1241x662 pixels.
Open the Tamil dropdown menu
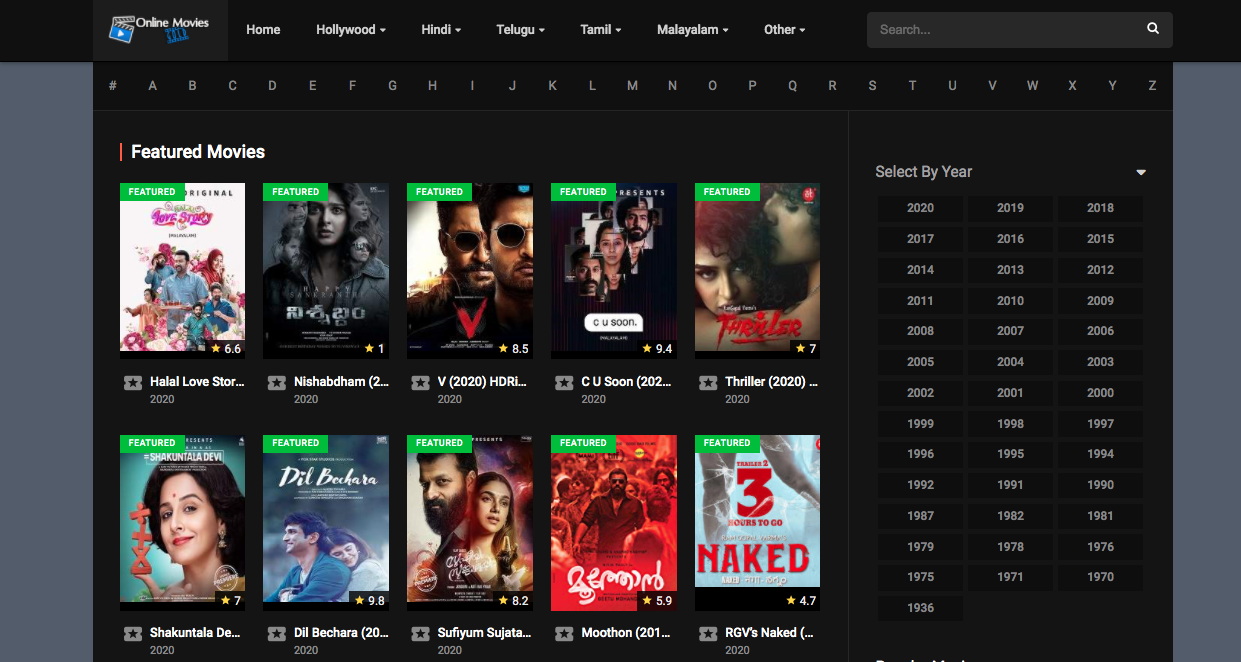coord(600,30)
